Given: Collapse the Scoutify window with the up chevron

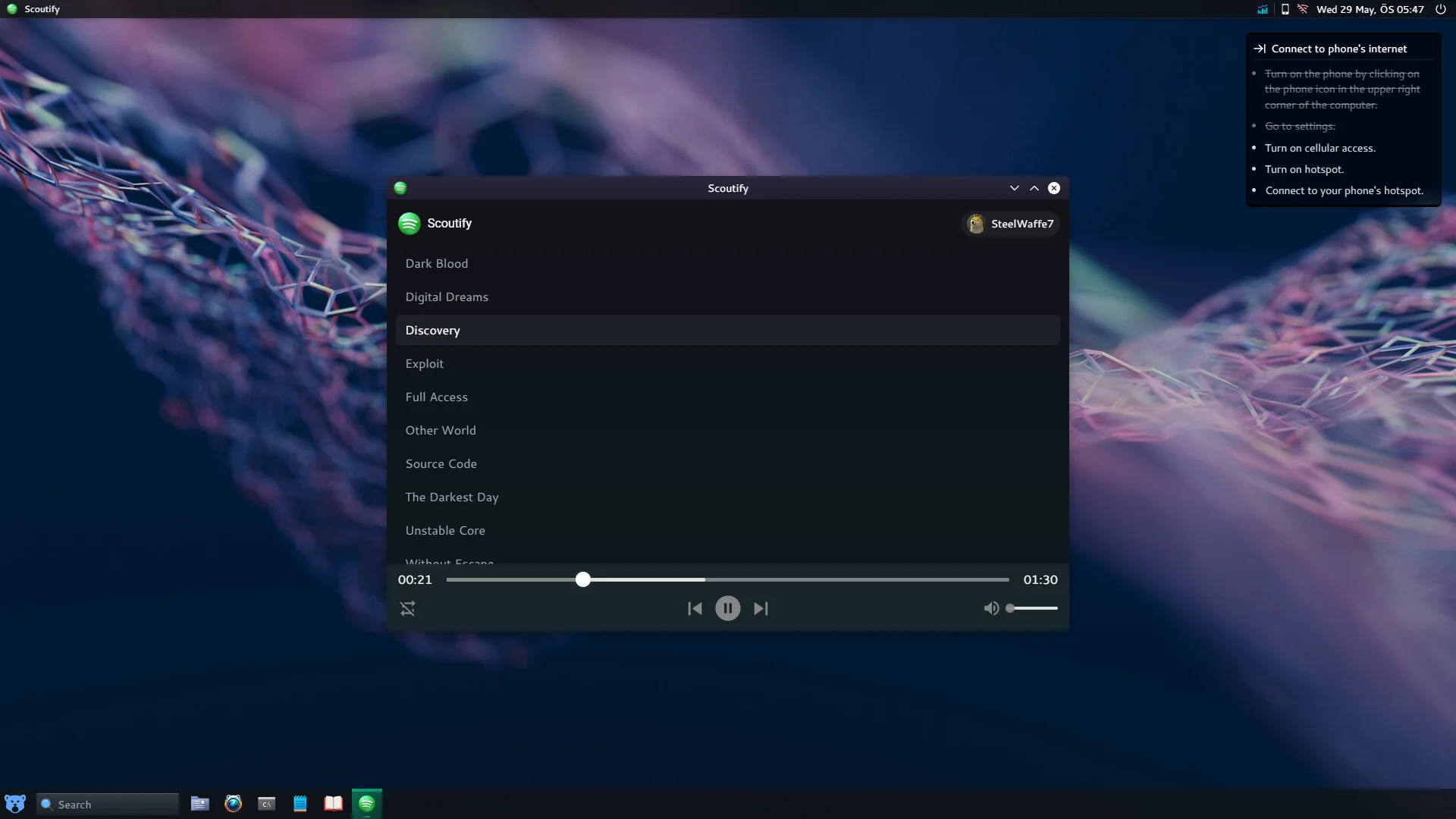Looking at the screenshot, I should (1034, 187).
